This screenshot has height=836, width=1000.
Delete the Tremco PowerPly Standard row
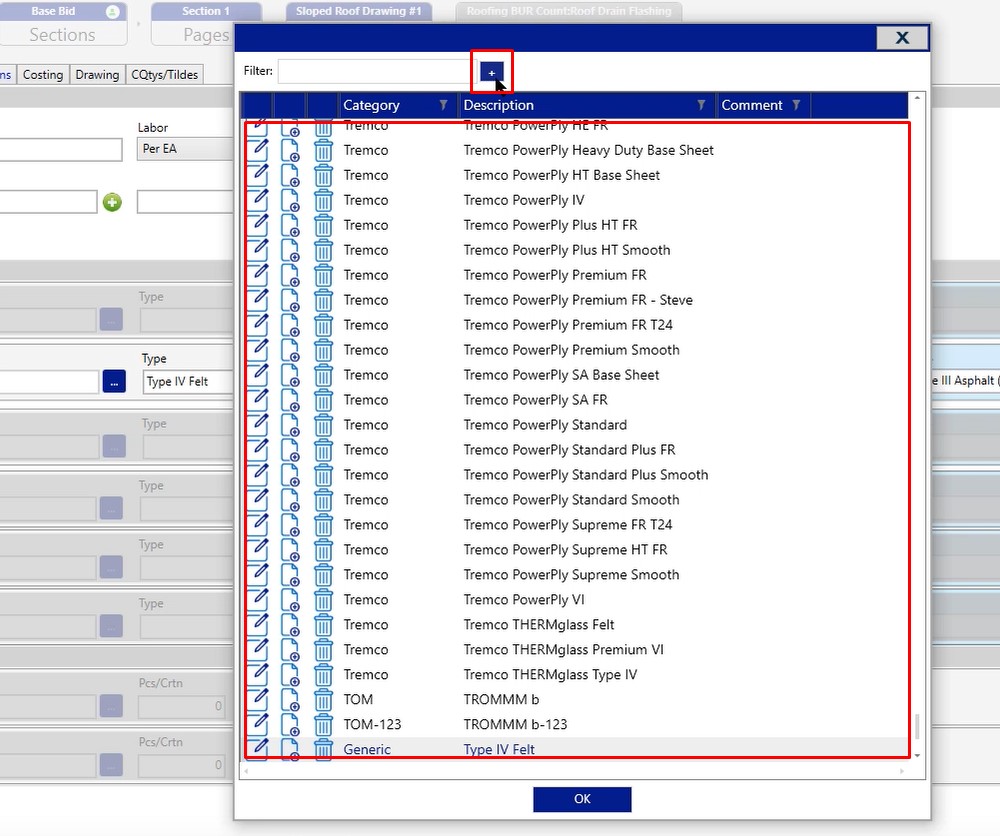tap(323, 425)
